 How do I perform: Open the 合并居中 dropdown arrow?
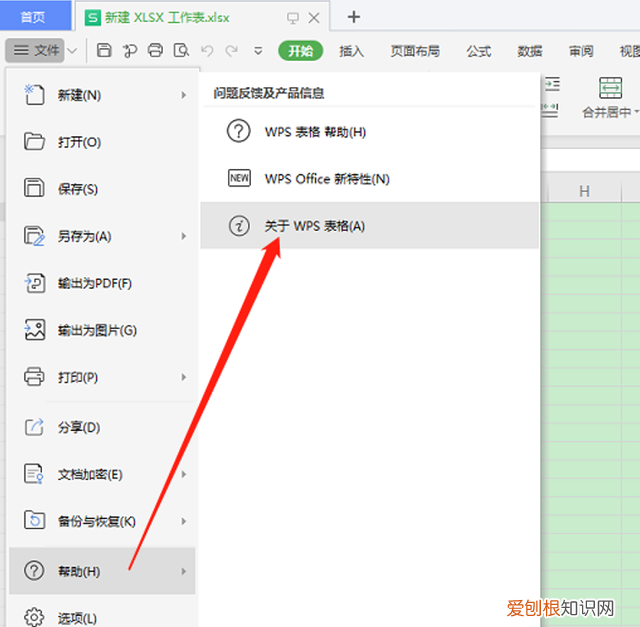click(636, 111)
